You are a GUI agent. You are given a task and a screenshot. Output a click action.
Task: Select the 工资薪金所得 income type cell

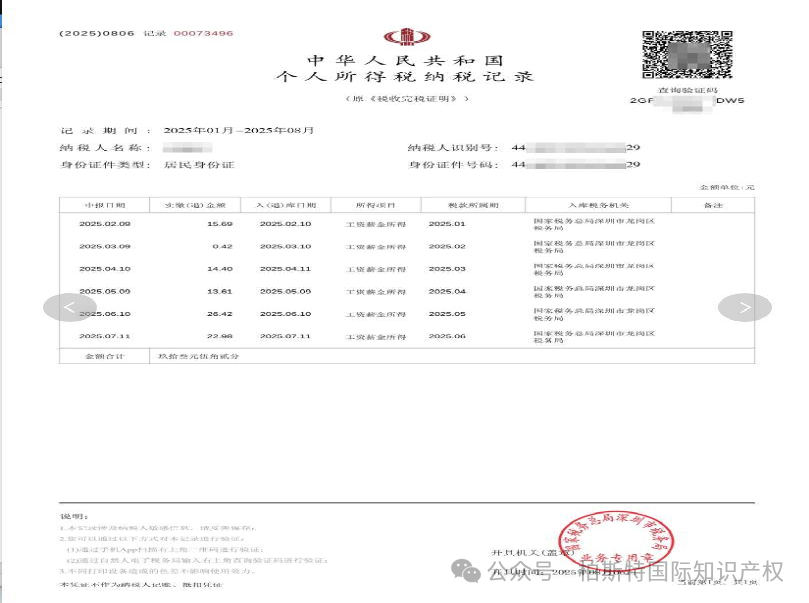(x=375, y=223)
